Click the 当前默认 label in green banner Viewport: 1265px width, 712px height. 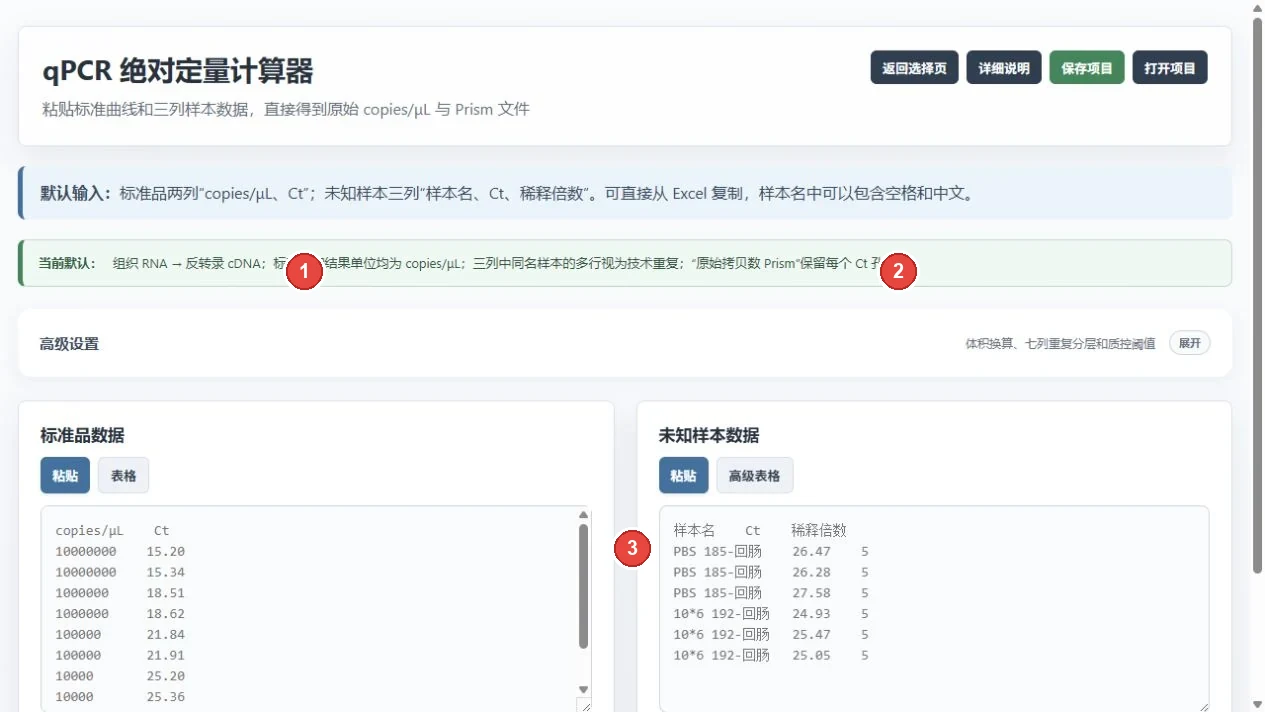pyautogui.click(x=67, y=263)
